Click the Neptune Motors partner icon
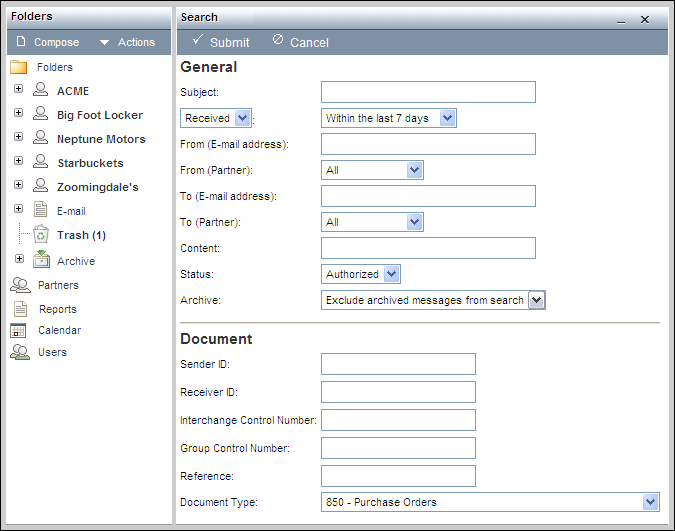The image size is (675, 531). click(41, 139)
